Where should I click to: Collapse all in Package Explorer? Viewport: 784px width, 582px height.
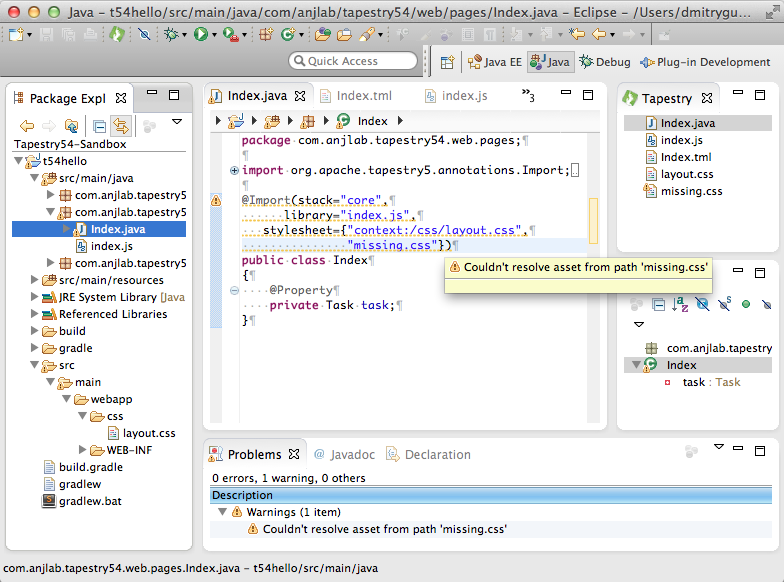tap(100, 126)
